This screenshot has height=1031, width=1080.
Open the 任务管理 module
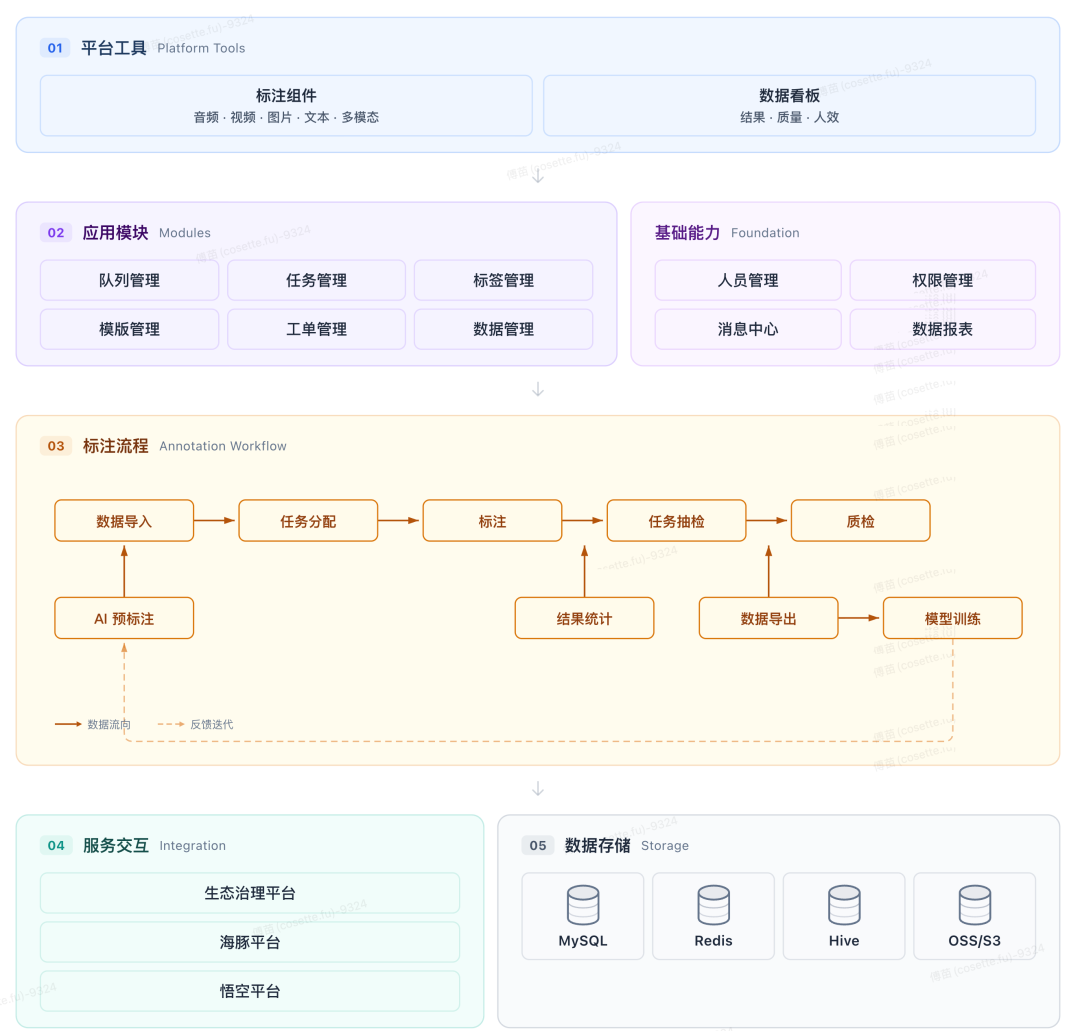click(316, 280)
